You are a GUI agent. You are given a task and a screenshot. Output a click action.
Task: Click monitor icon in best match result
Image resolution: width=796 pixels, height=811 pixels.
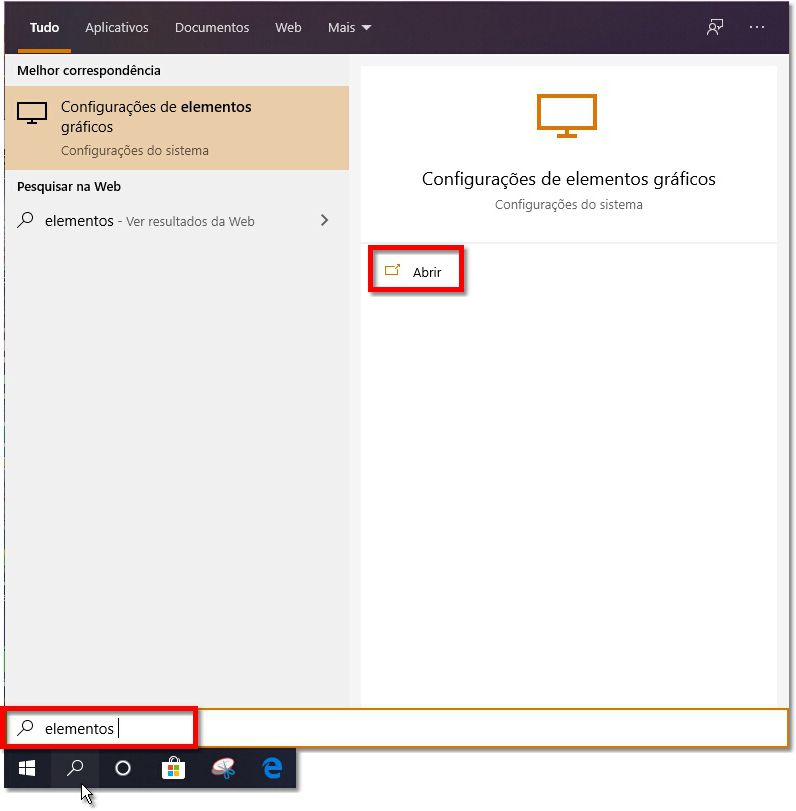pos(32,113)
